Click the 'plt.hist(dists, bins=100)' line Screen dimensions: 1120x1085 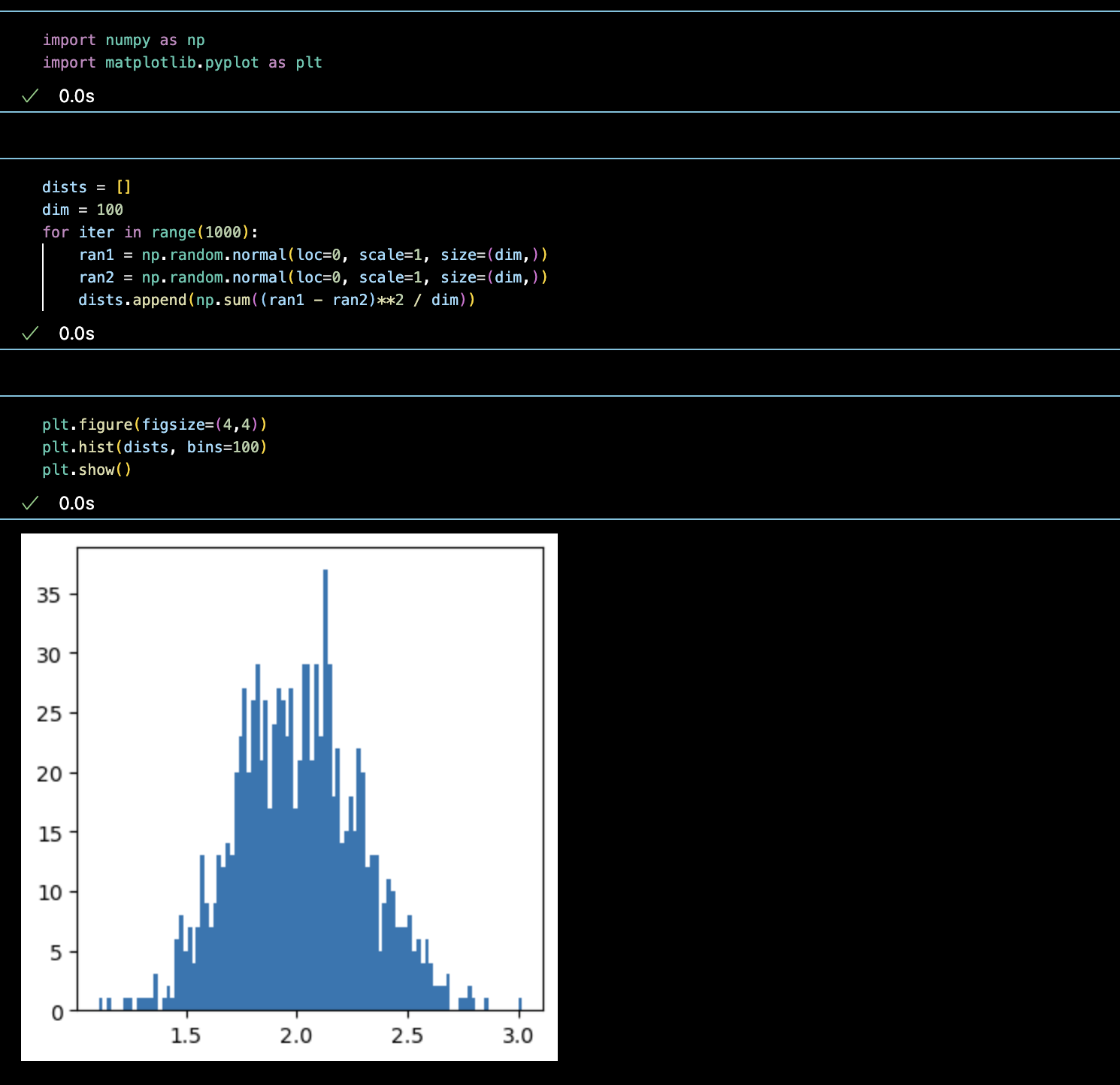coord(155,447)
